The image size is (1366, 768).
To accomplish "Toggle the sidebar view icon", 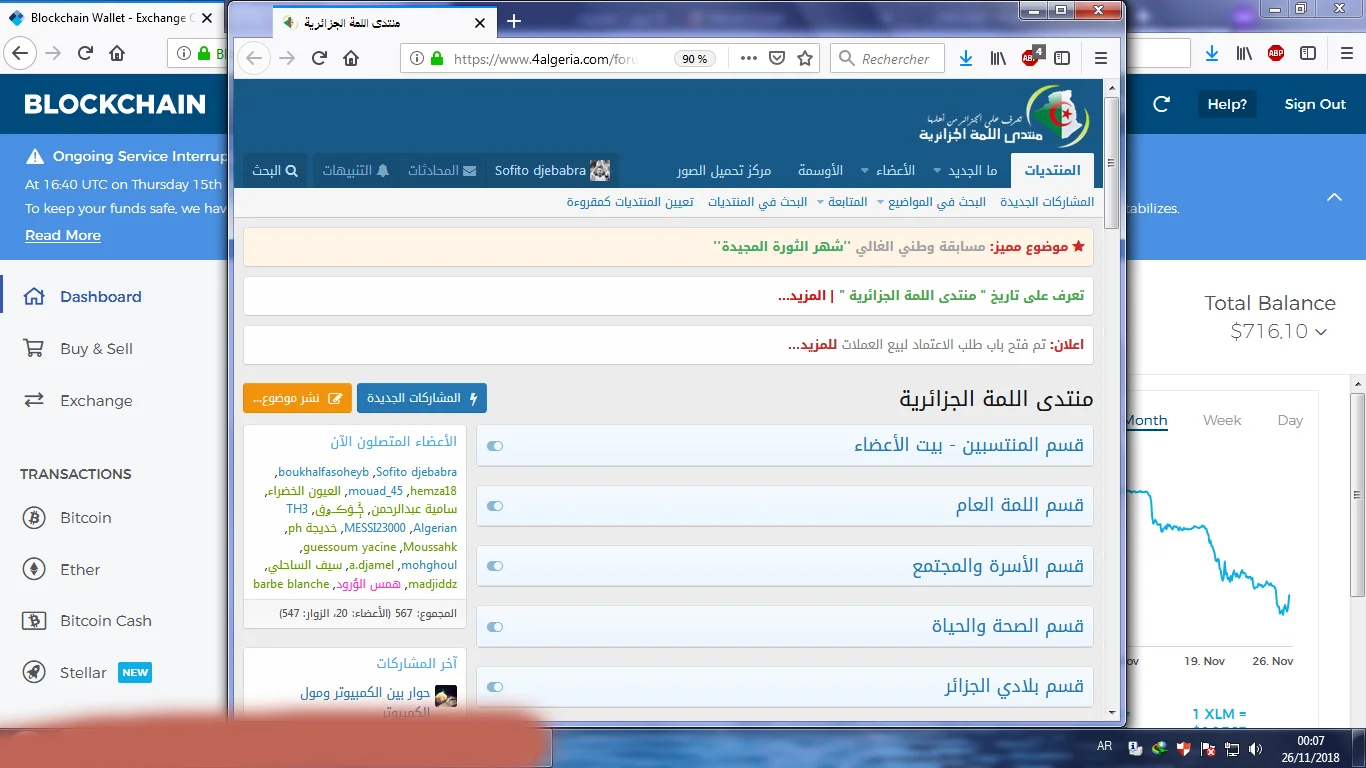I will coord(1063,59).
